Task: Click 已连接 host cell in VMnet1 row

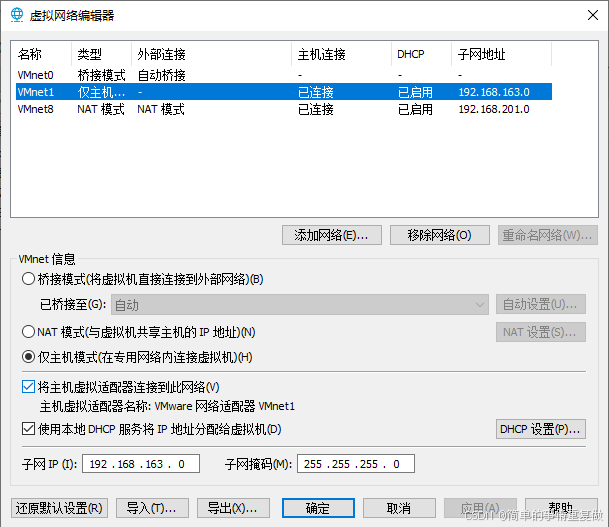Action: 316,92
